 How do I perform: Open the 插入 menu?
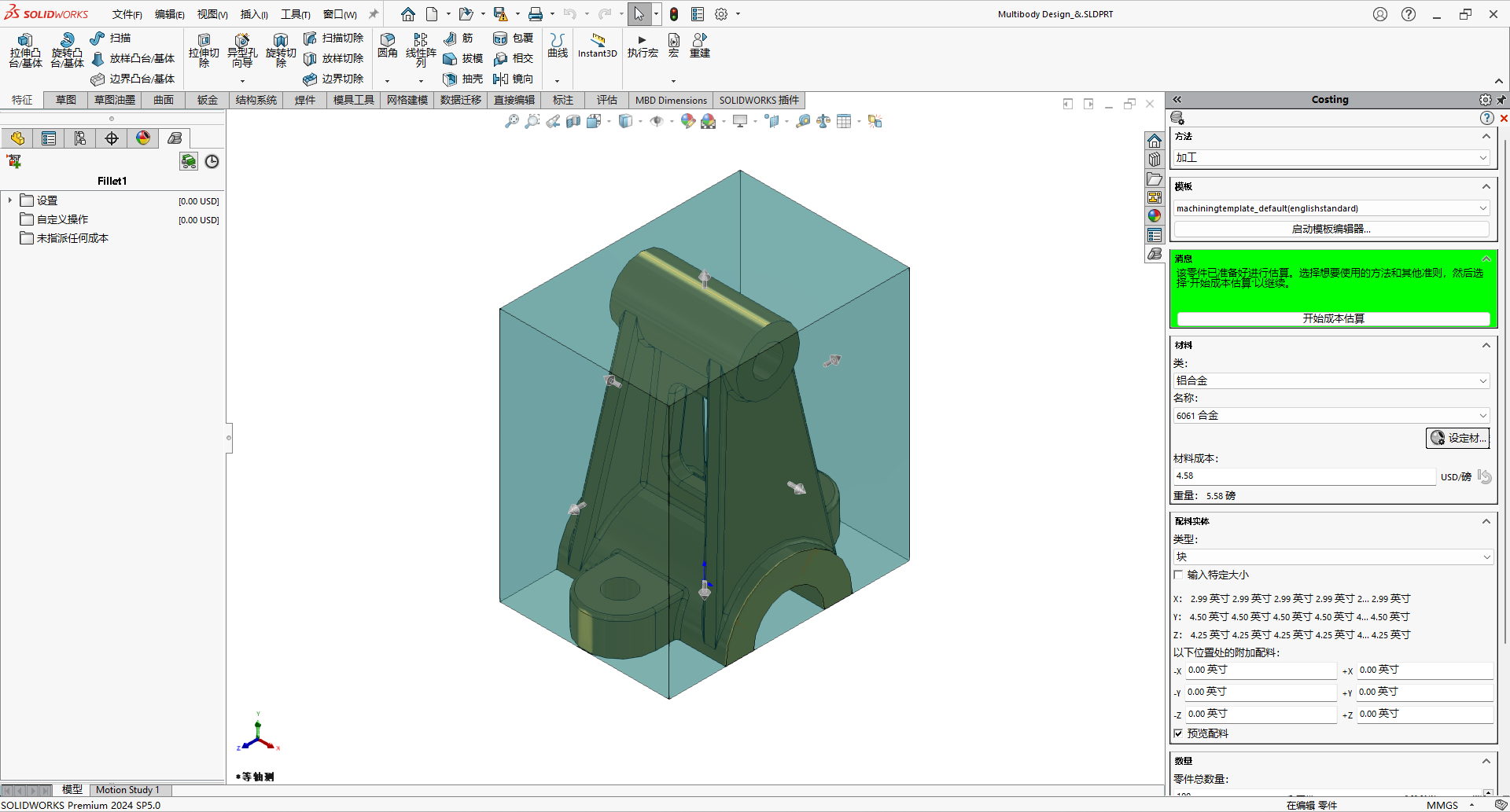point(253,13)
